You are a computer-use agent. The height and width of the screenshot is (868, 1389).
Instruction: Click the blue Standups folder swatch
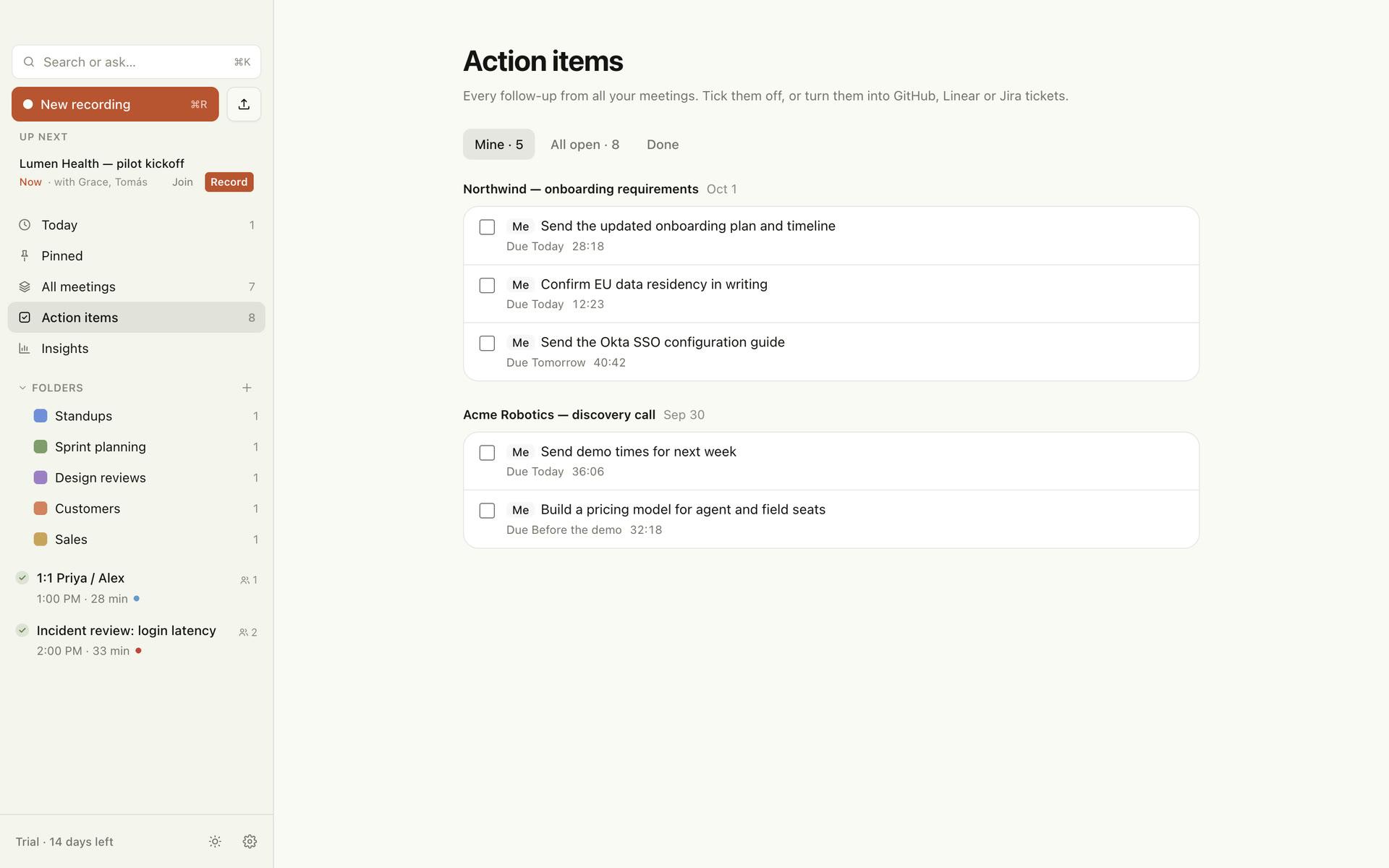41,415
